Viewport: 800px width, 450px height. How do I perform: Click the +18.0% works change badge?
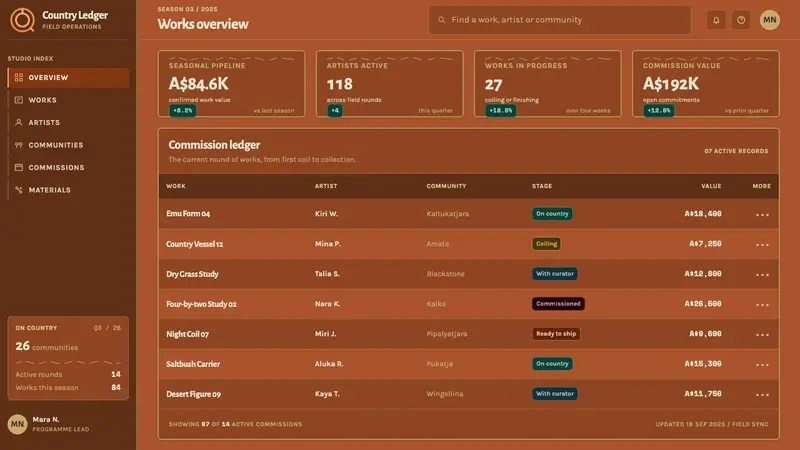point(501,110)
